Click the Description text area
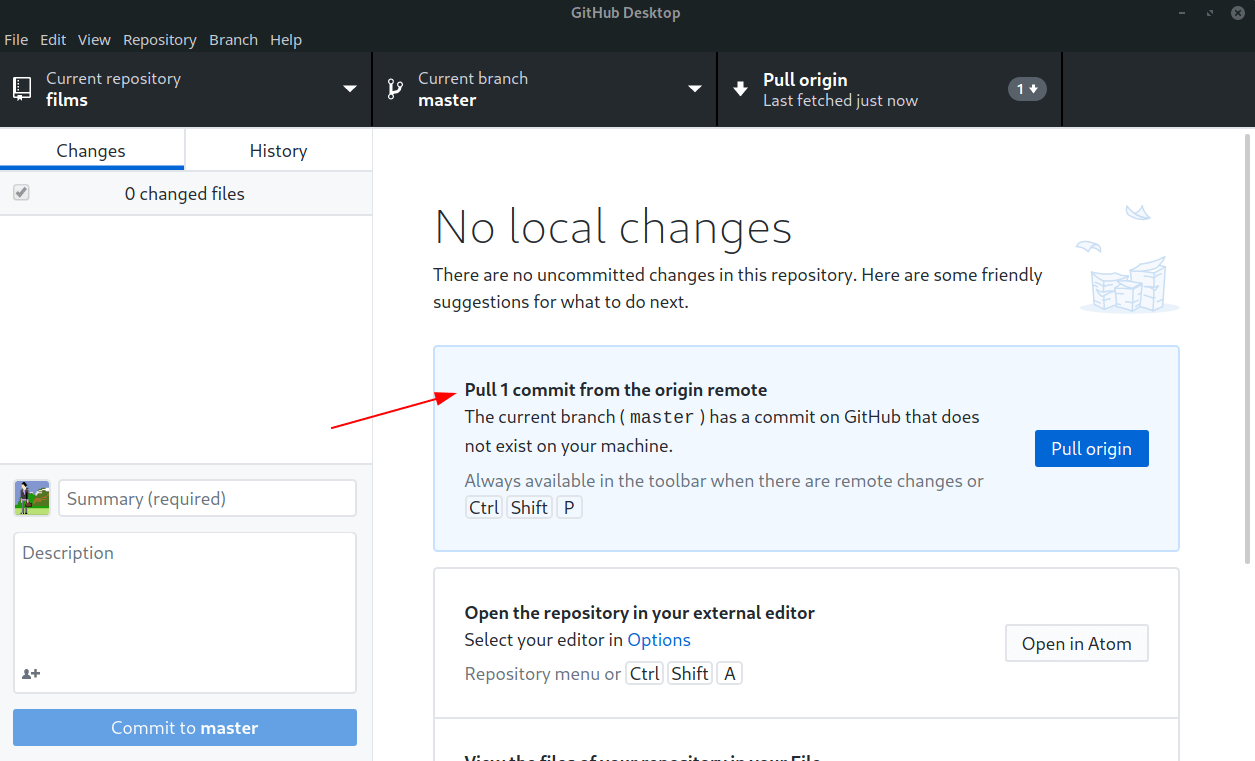This screenshot has height=761, width=1255. click(x=185, y=612)
